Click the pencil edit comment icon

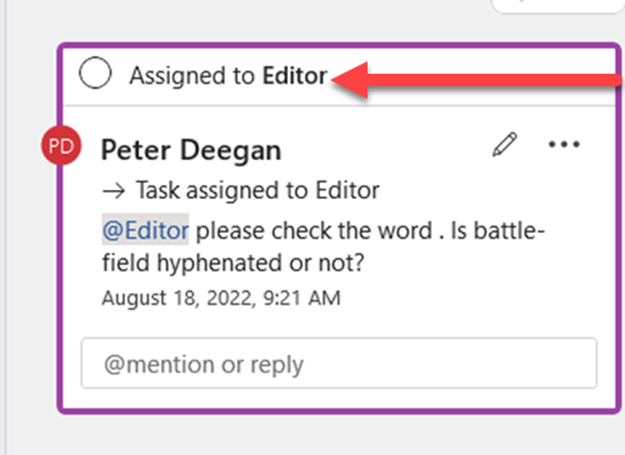pyautogui.click(x=505, y=146)
